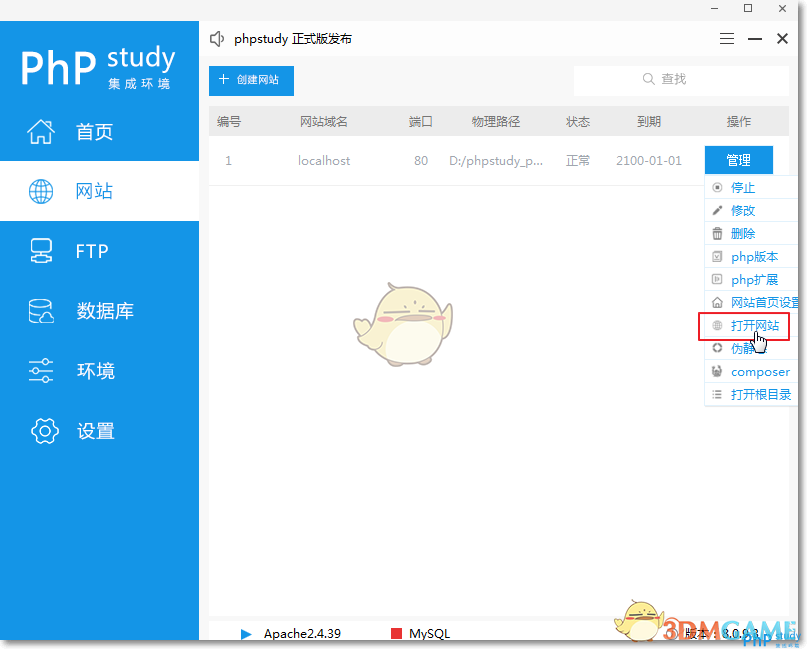Select 停止 to stop the localhost site

click(744, 187)
